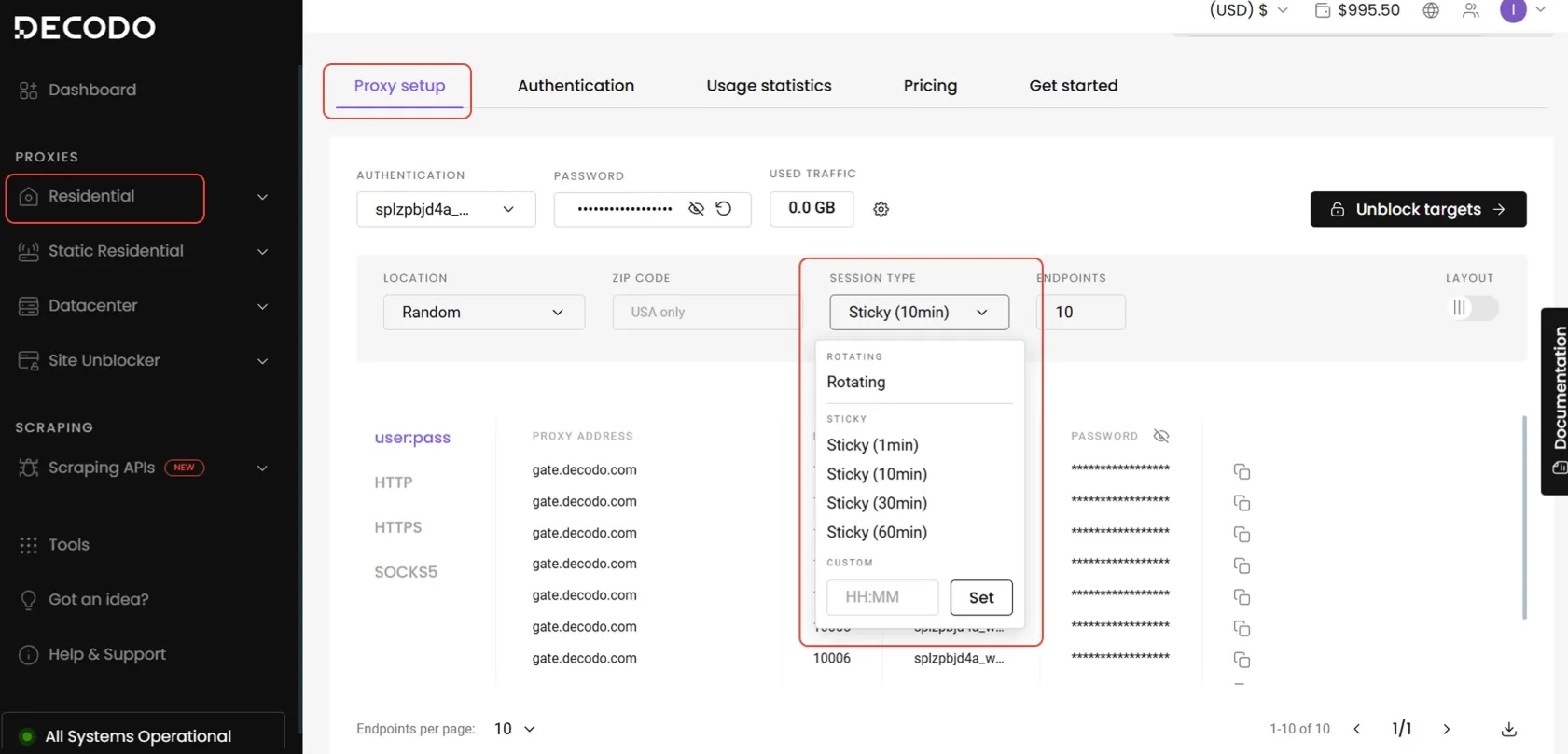Image resolution: width=1568 pixels, height=754 pixels.
Task: Click the user account people icon
Action: click(x=1471, y=10)
